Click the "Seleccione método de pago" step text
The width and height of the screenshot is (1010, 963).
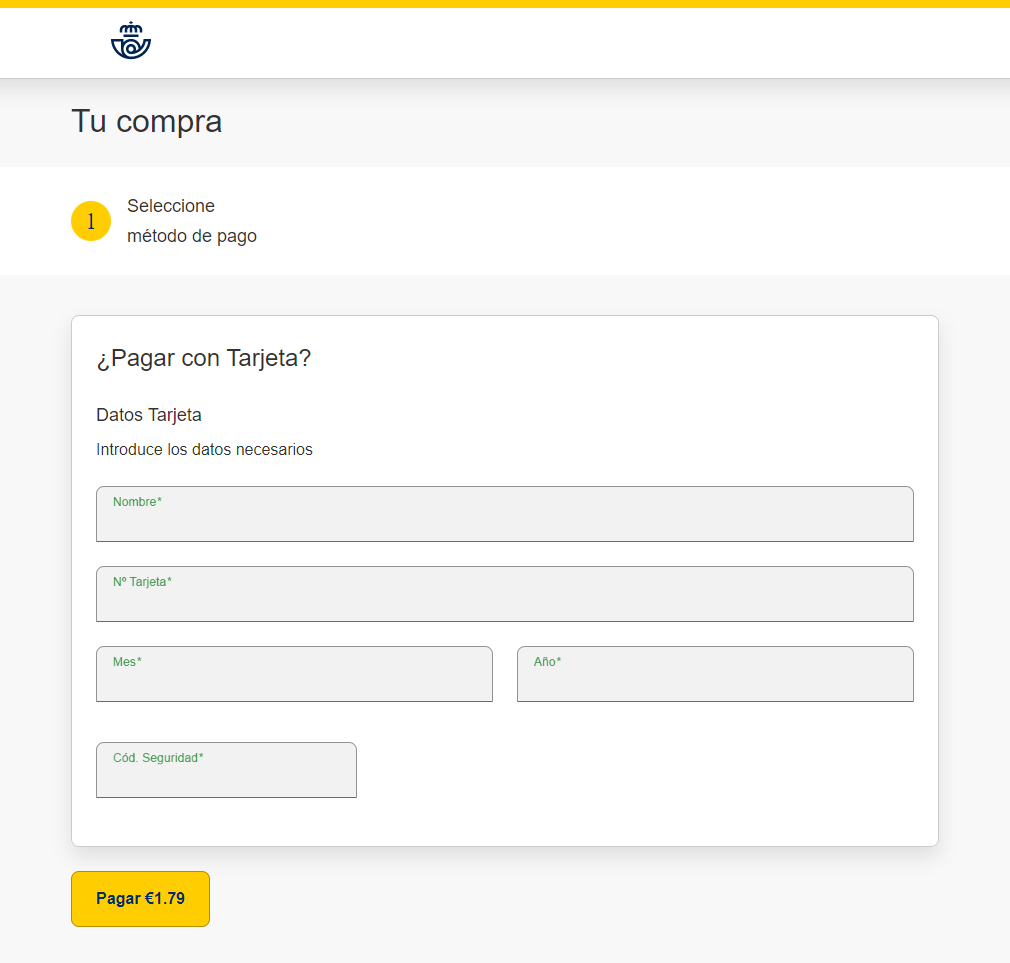pos(191,221)
